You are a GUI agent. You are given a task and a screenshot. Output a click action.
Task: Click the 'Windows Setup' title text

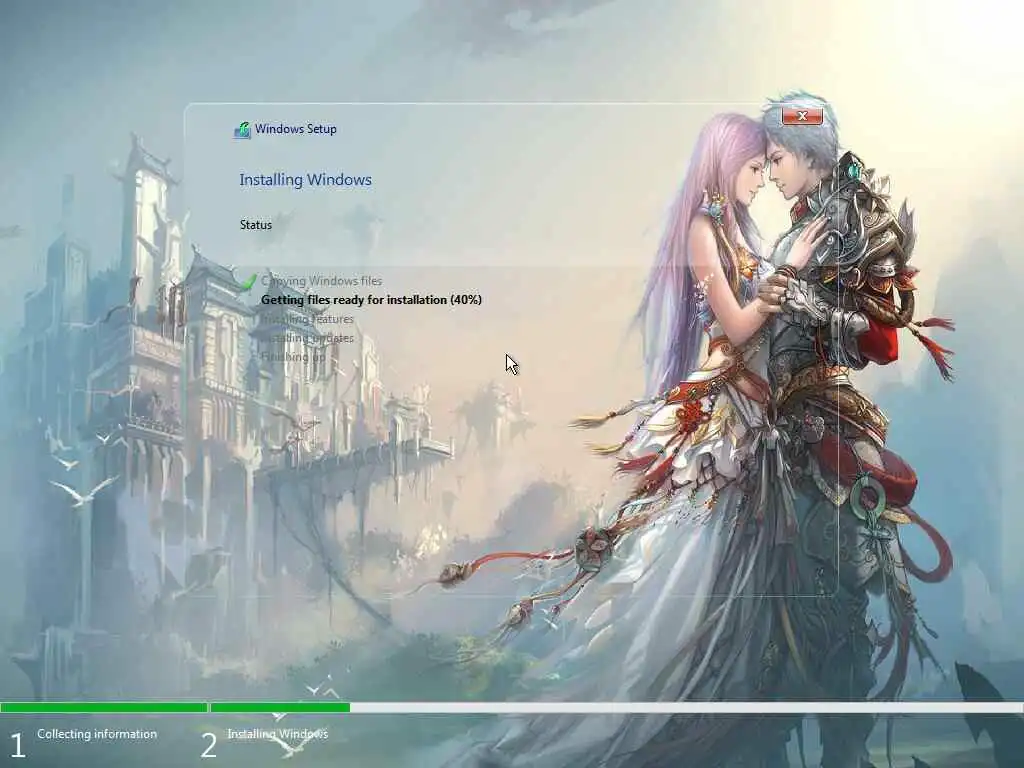pyautogui.click(x=296, y=129)
